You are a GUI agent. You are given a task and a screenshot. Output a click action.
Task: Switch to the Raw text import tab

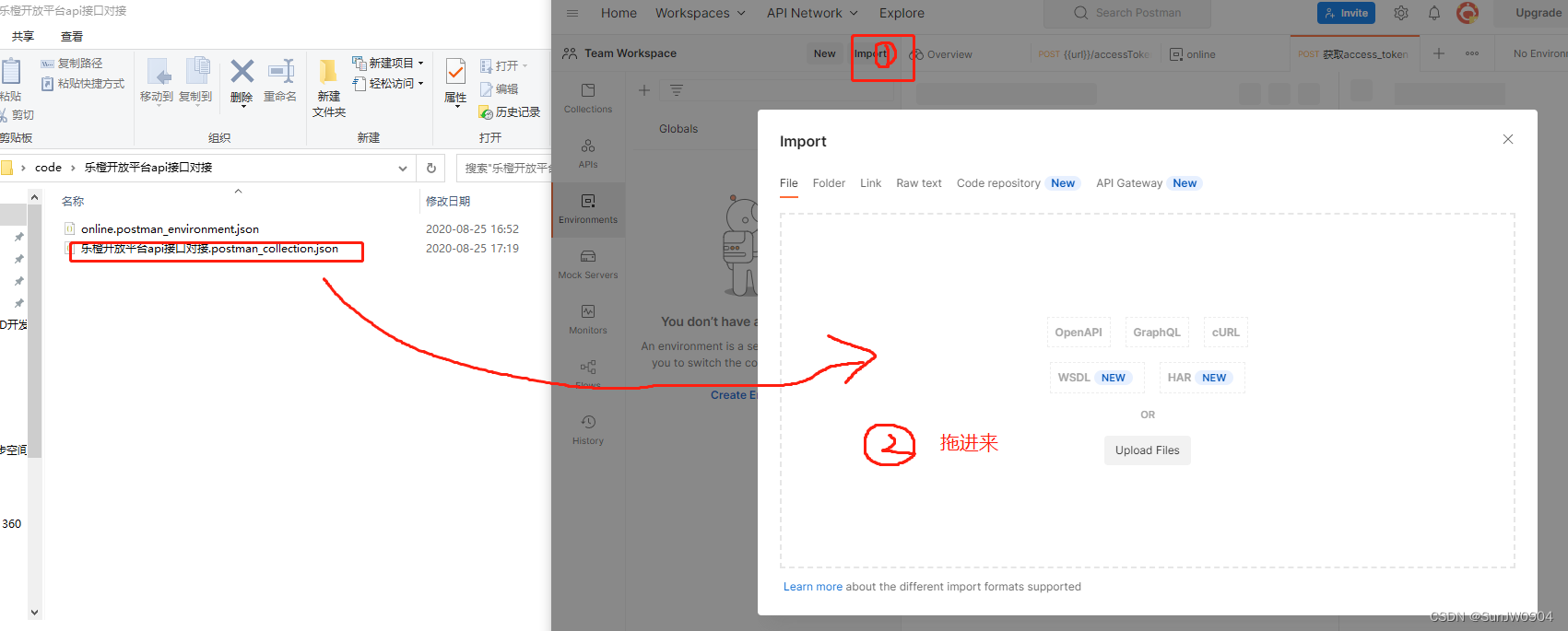pos(919,183)
